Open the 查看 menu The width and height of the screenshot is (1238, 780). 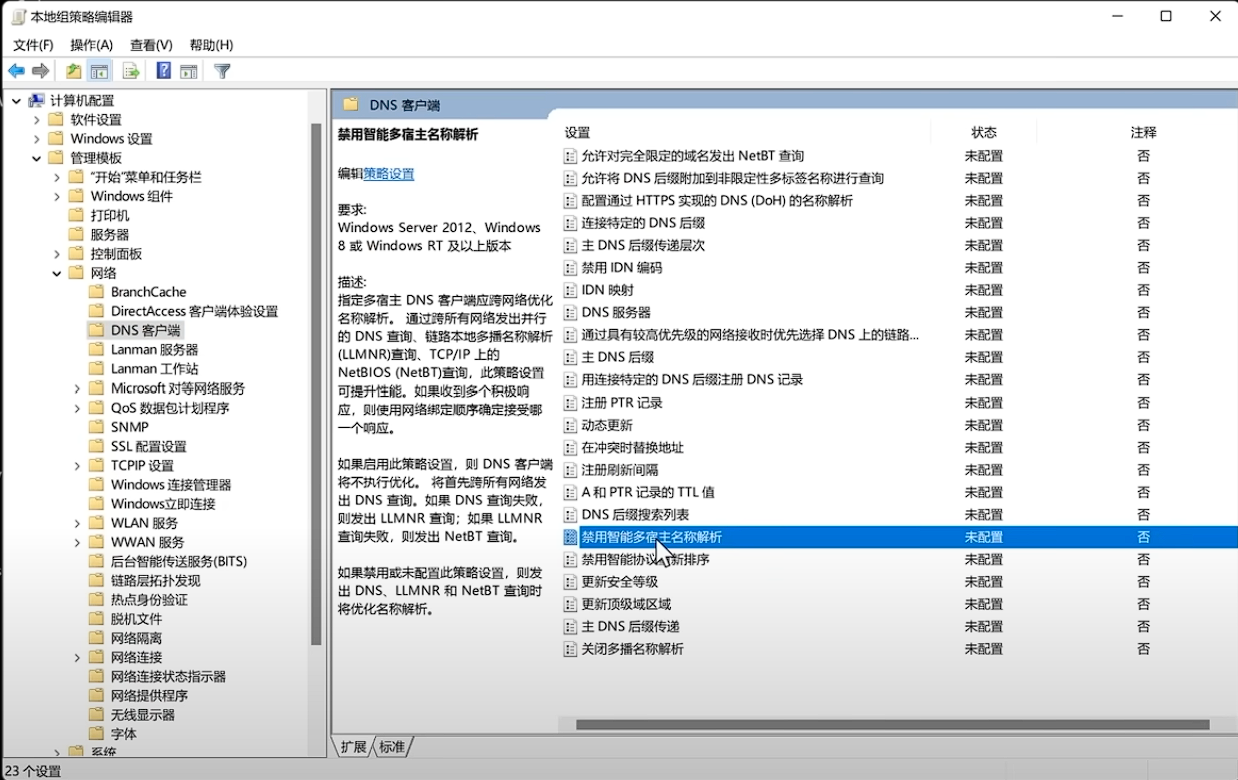(151, 44)
